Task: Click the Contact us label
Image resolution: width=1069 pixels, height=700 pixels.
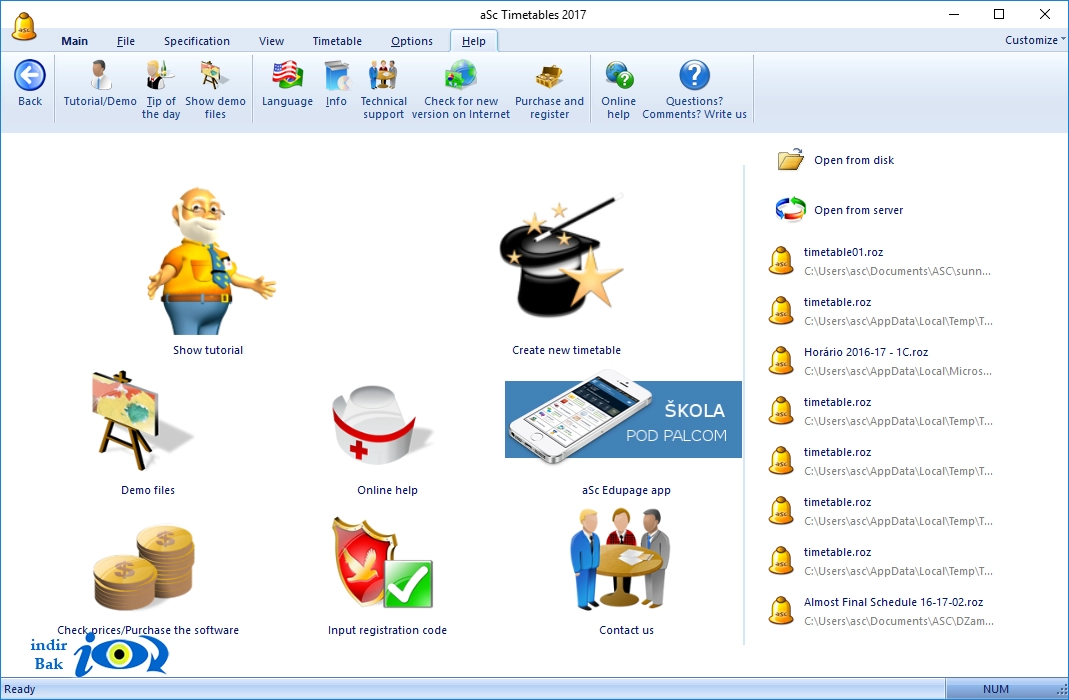Action: pos(627,630)
